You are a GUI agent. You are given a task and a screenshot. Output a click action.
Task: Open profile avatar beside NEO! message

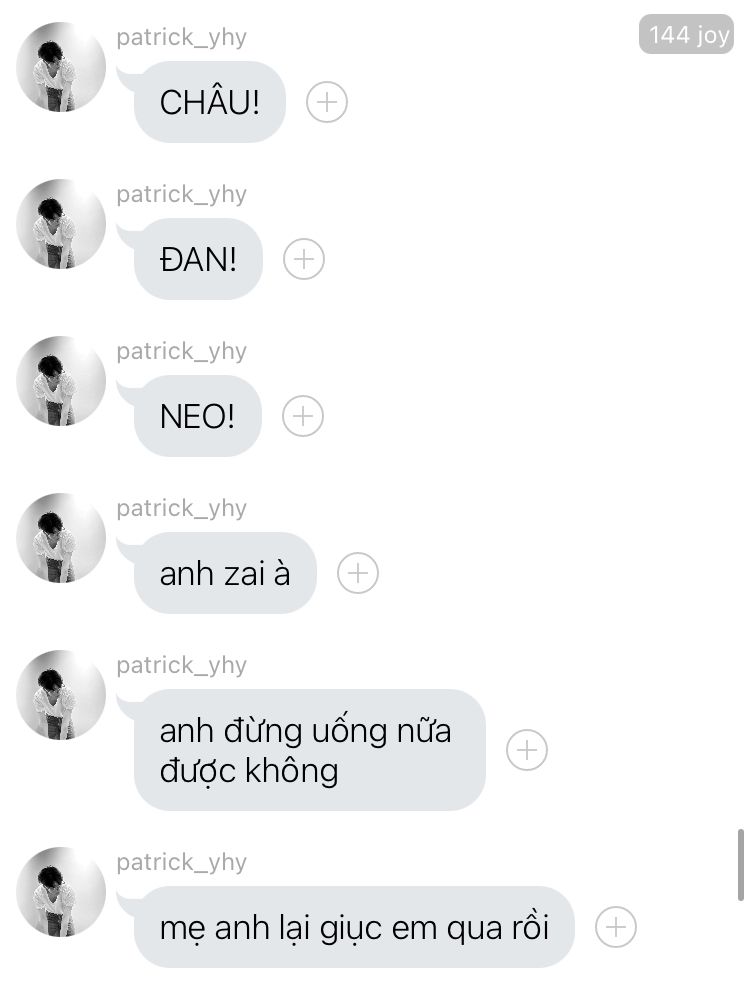pos(61,381)
